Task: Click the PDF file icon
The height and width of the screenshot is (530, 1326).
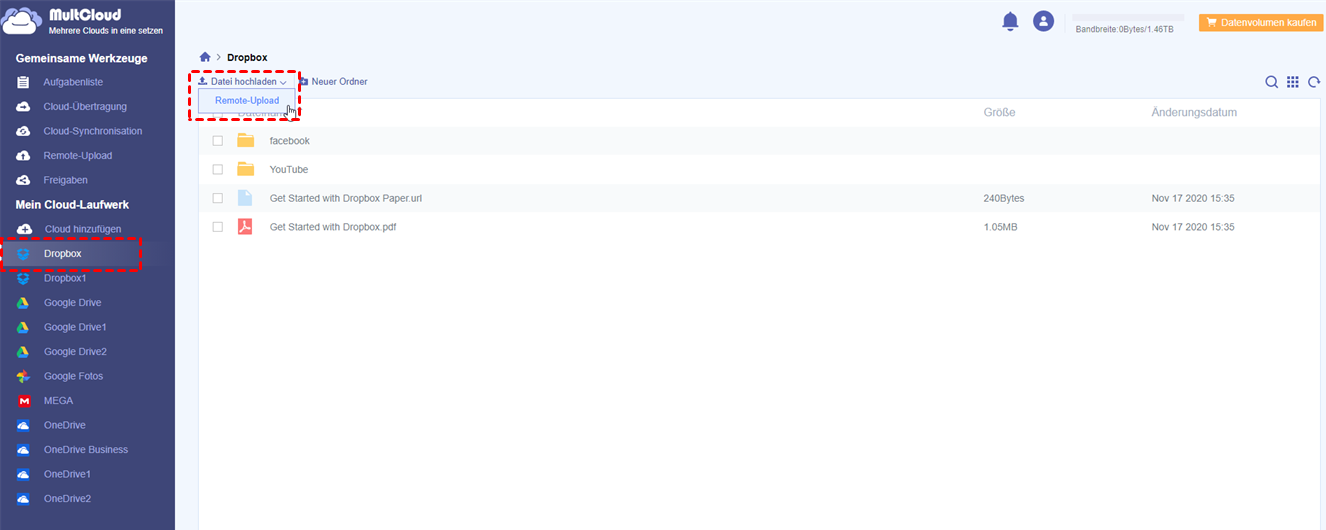Action: click(x=245, y=227)
